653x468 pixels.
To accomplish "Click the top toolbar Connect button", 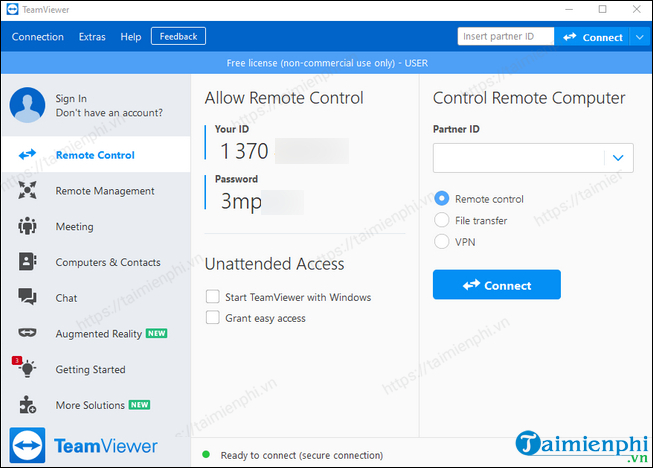I will pos(592,37).
